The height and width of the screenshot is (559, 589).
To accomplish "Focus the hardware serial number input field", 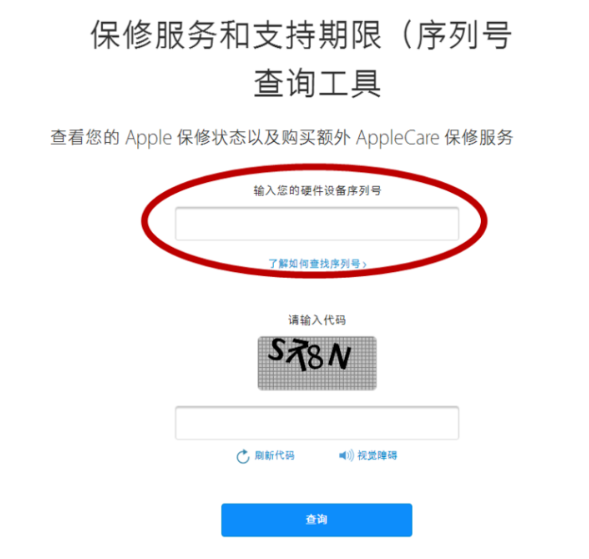I will tap(317, 224).
